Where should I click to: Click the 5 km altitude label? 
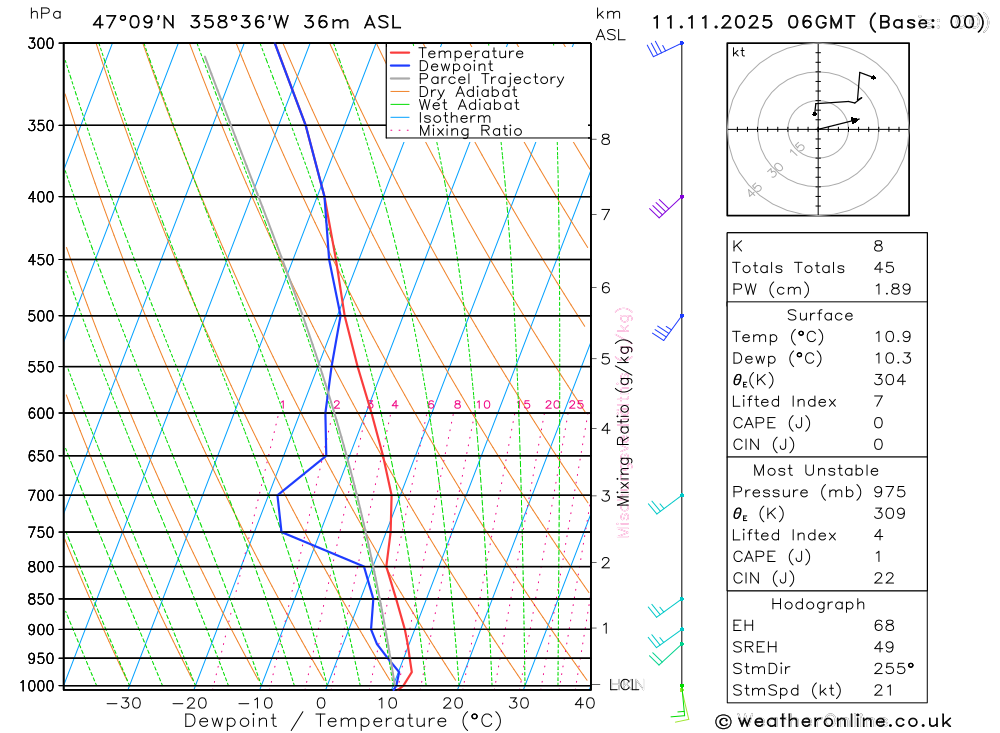605,359
